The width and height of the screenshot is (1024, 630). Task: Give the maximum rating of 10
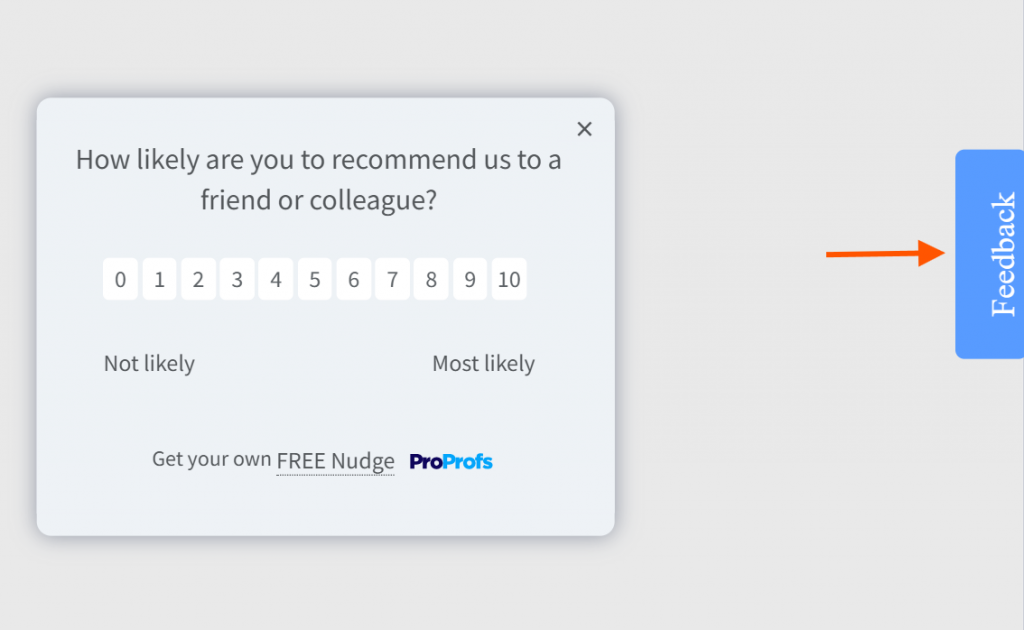509,279
